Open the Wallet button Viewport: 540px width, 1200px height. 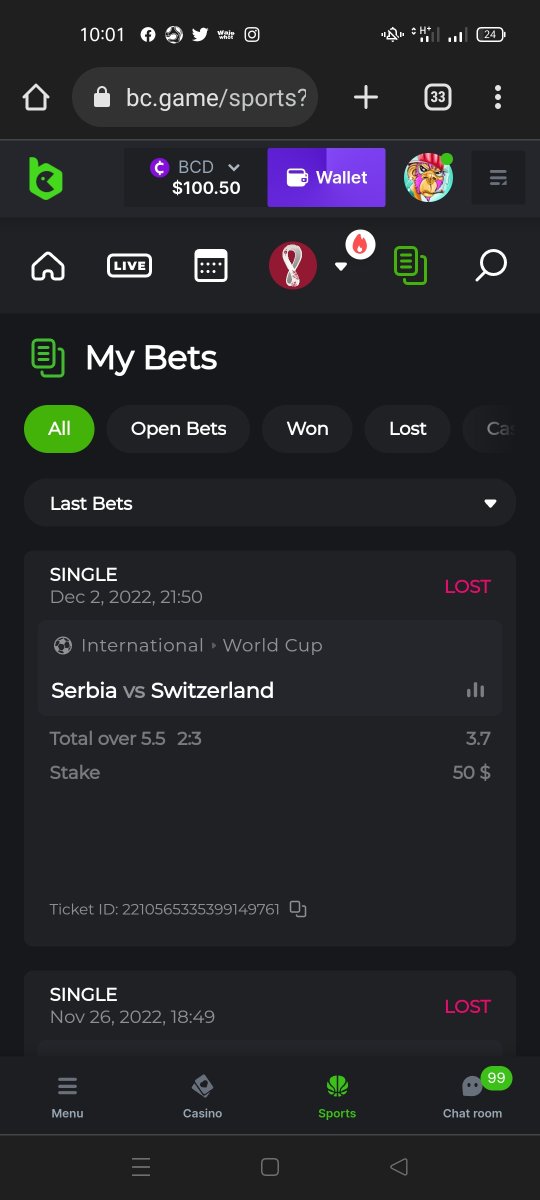click(x=326, y=178)
